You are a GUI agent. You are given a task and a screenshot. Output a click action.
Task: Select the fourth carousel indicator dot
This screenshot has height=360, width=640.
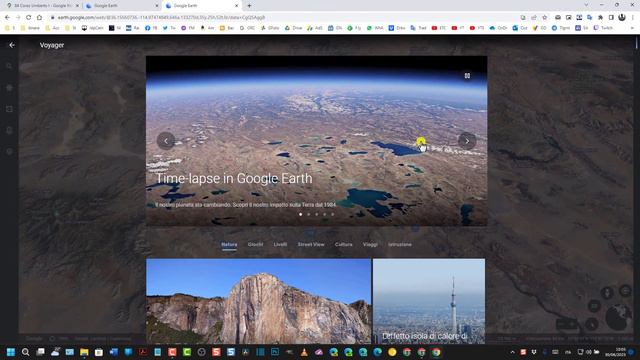pyautogui.click(x=325, y=214)
